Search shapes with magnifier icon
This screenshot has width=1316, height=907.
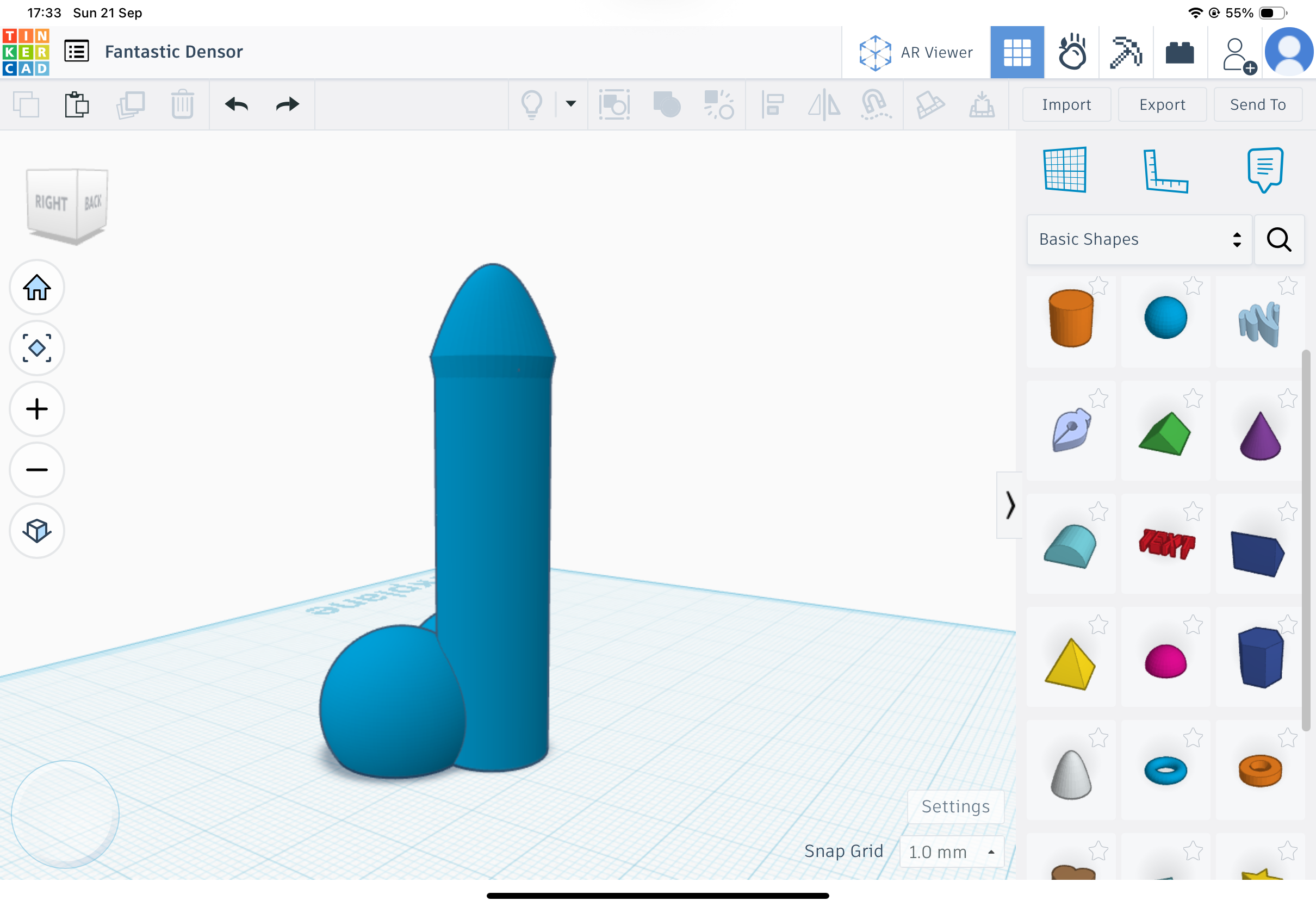1279,239
